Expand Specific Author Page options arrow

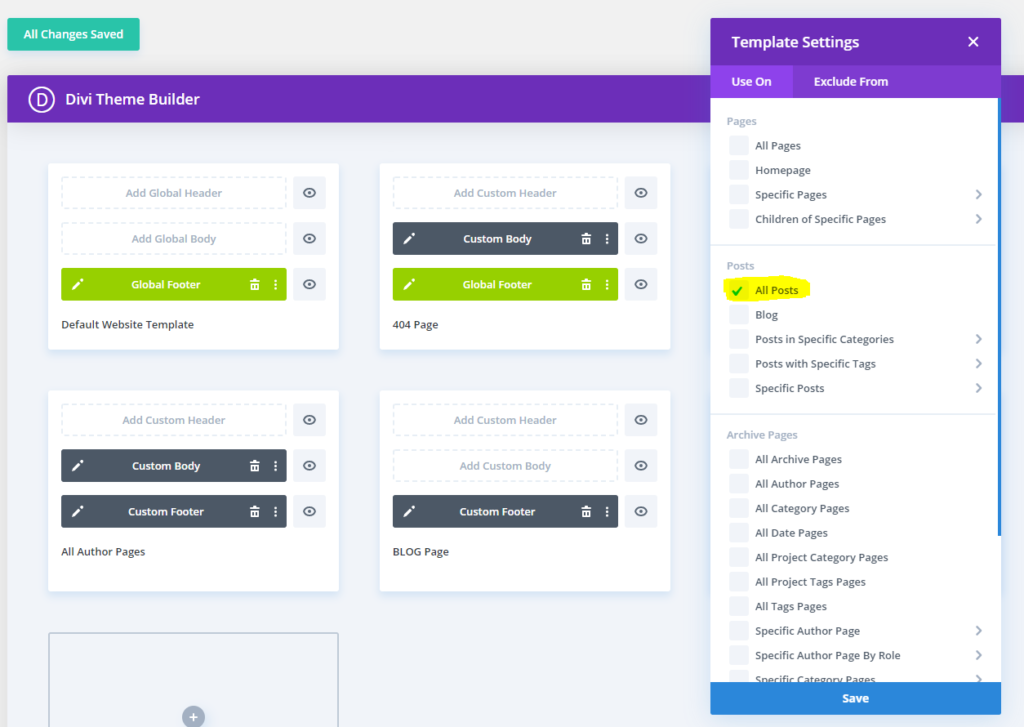(978, 631)
